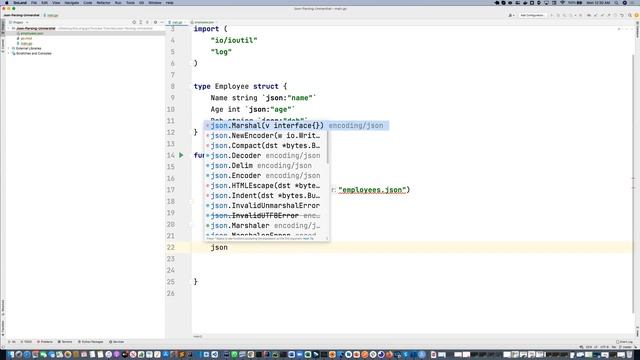Viewport: 640px width, 360px height.
Task: Choose json.Encoder completion suggestion
Action: (266, 176)
